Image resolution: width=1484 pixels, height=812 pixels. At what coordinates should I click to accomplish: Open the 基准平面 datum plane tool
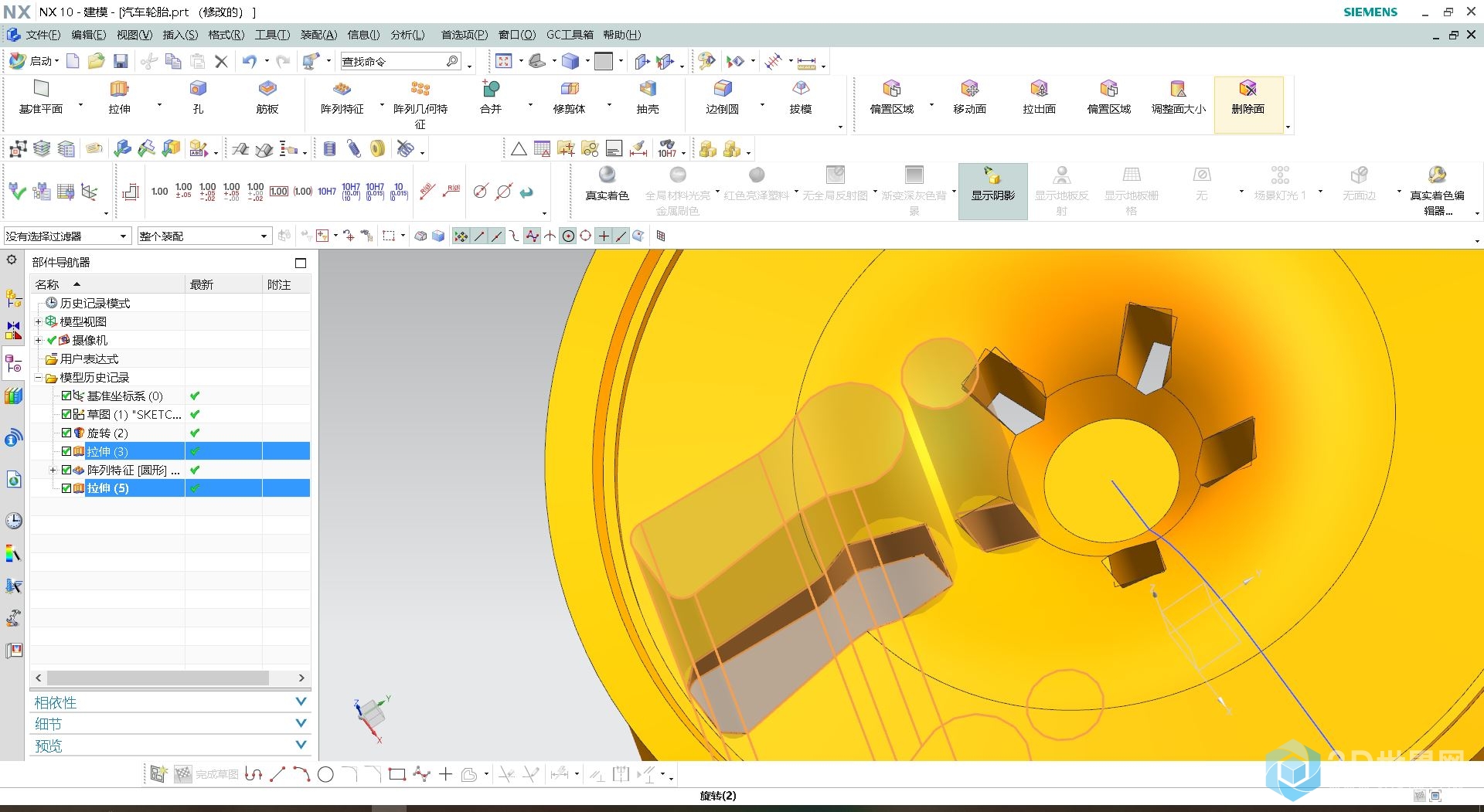[41, 97]
